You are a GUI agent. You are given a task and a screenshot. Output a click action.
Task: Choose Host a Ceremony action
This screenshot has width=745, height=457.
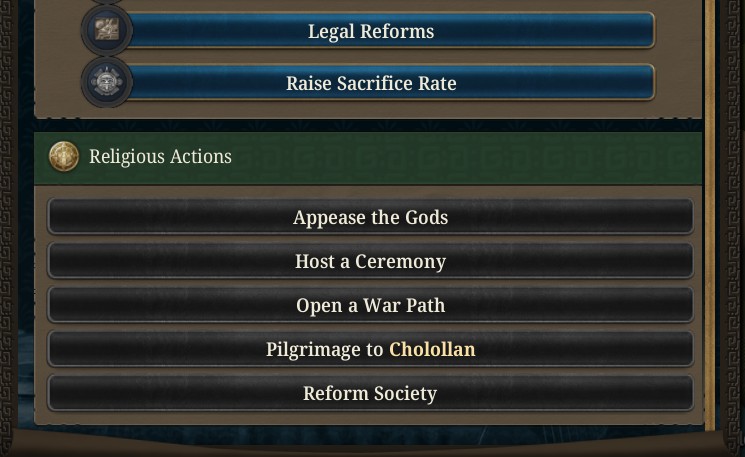[x=370, y=261]
